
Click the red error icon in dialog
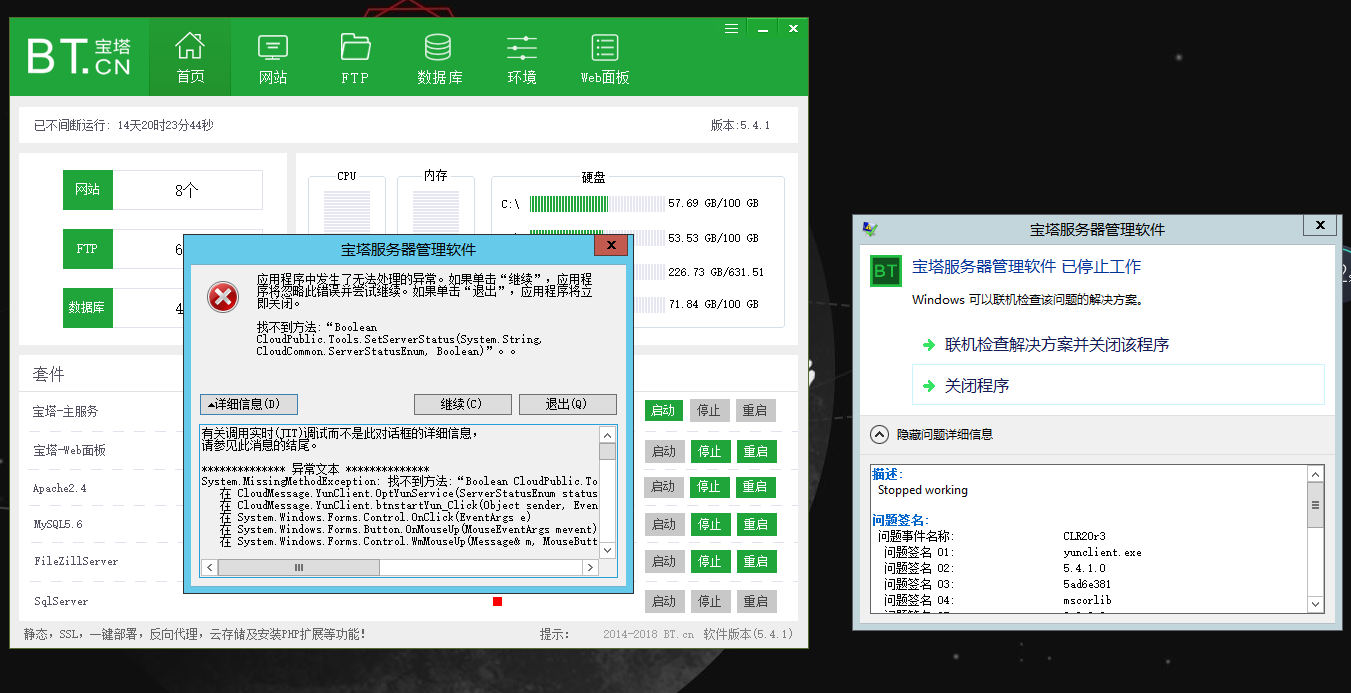pyautogui.click(x=222, y=296)
